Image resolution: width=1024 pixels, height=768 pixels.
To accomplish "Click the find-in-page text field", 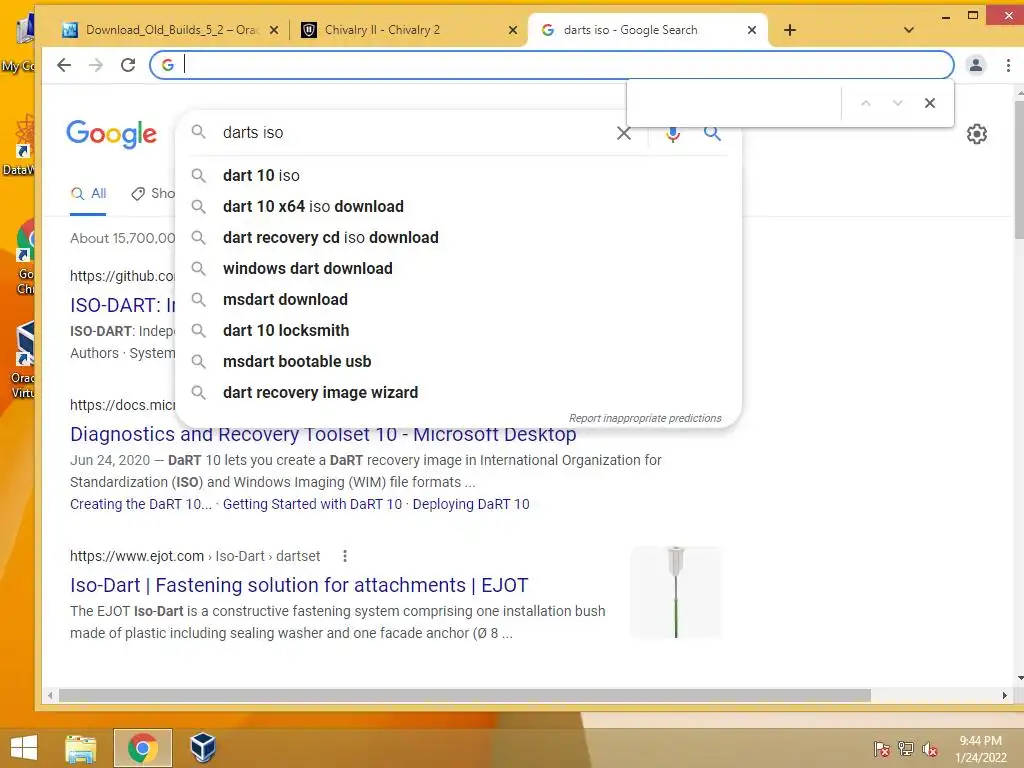I will click(x=735, y=103).
